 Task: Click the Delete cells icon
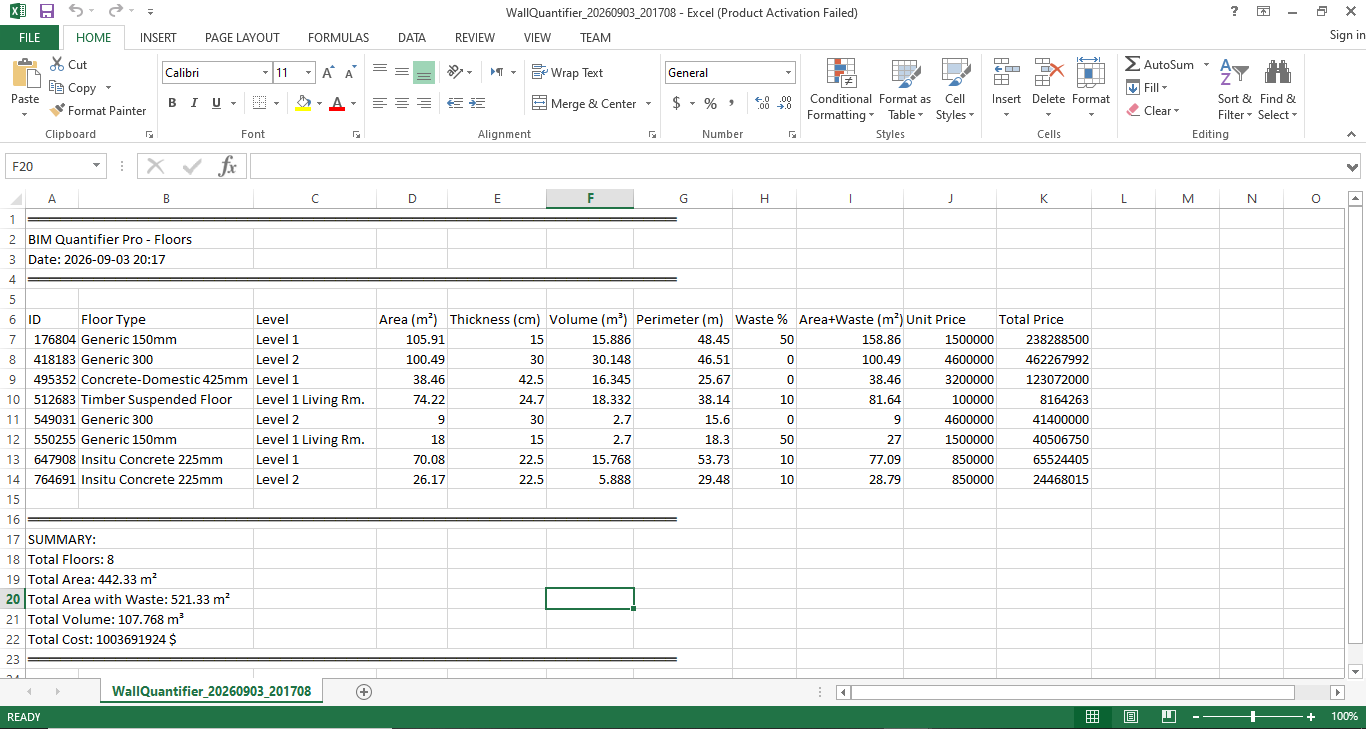(x=1048, y=73)
